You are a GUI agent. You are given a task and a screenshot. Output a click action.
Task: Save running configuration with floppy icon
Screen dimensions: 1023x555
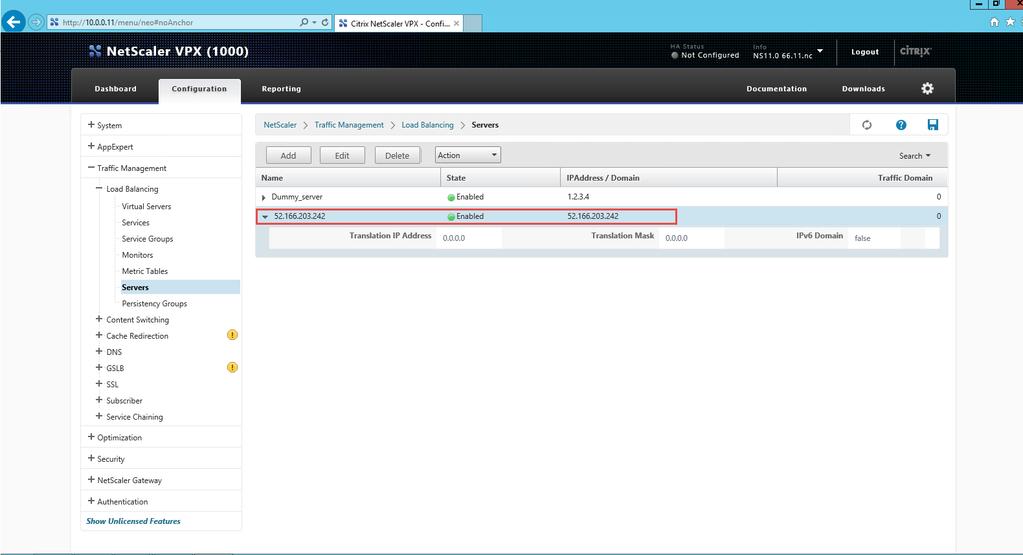click(x=932, y=125)
